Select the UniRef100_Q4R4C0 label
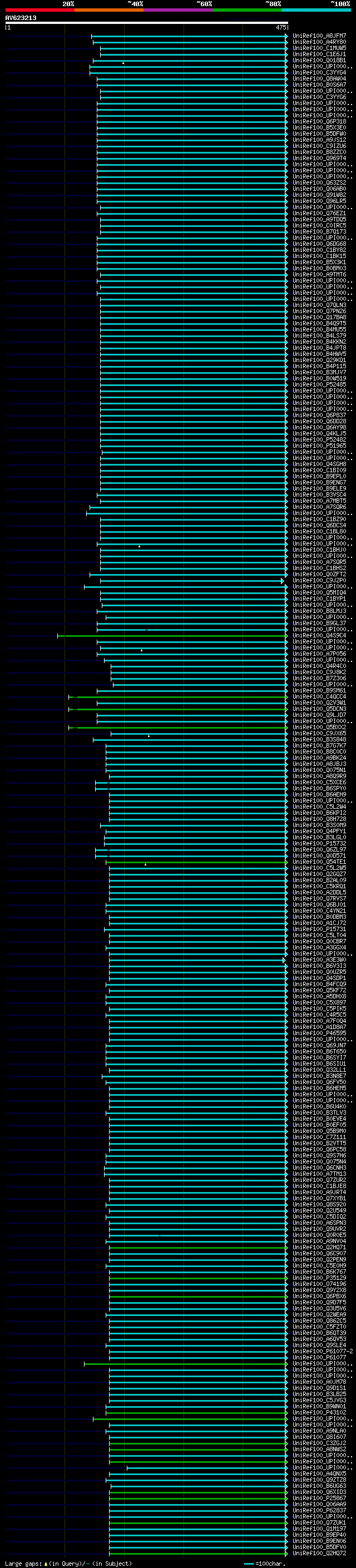Image resolution: width=356 pixels, height=1568 pixels. click(x=319, y=666)
